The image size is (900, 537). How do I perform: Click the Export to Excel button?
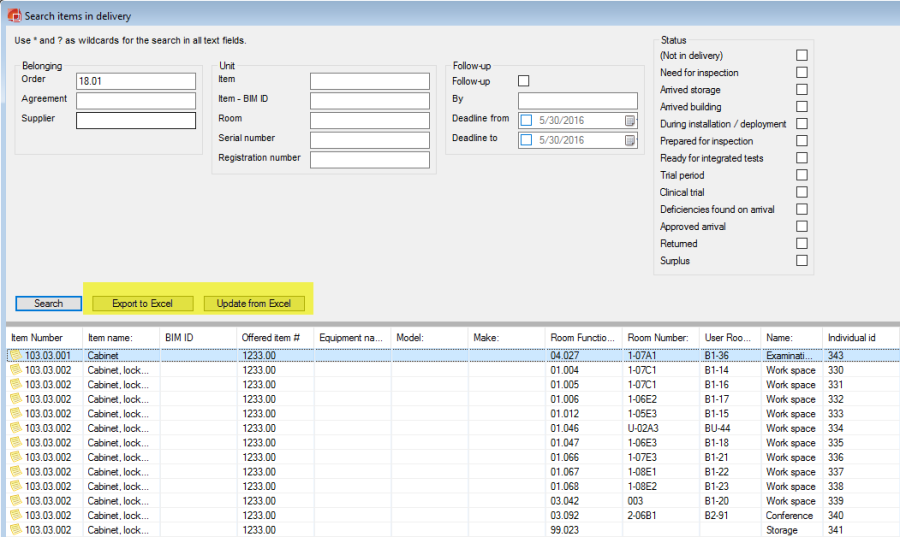142,303
